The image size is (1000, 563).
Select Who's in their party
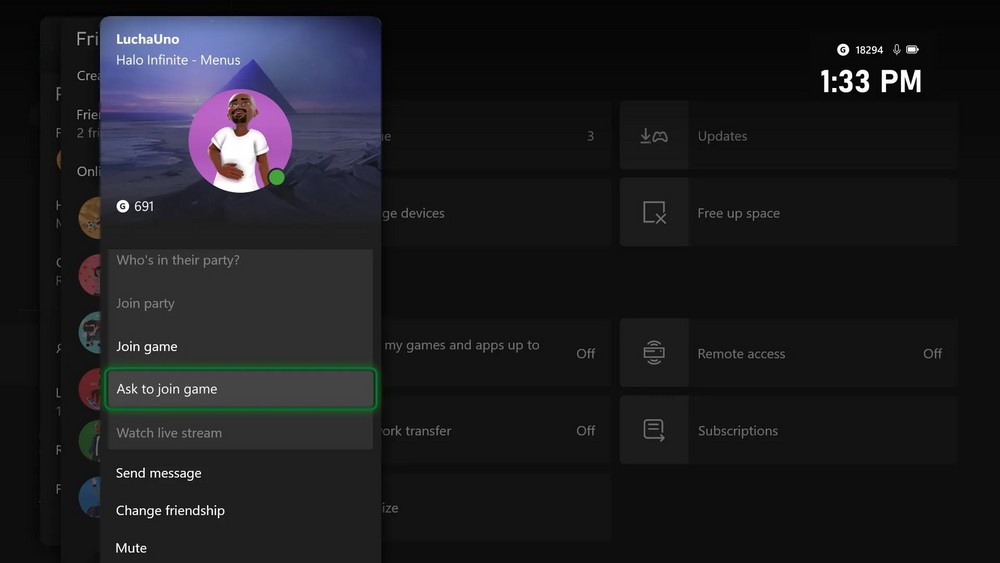[x=178, y=260]
